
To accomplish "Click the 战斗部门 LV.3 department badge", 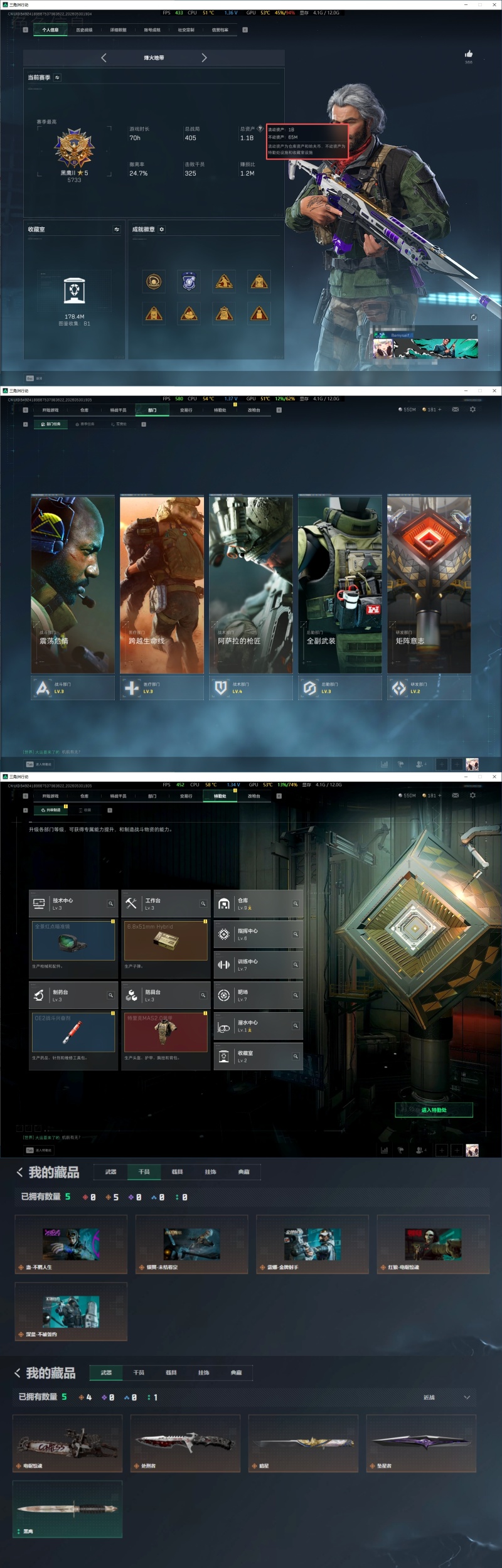I will pos(73,688).
